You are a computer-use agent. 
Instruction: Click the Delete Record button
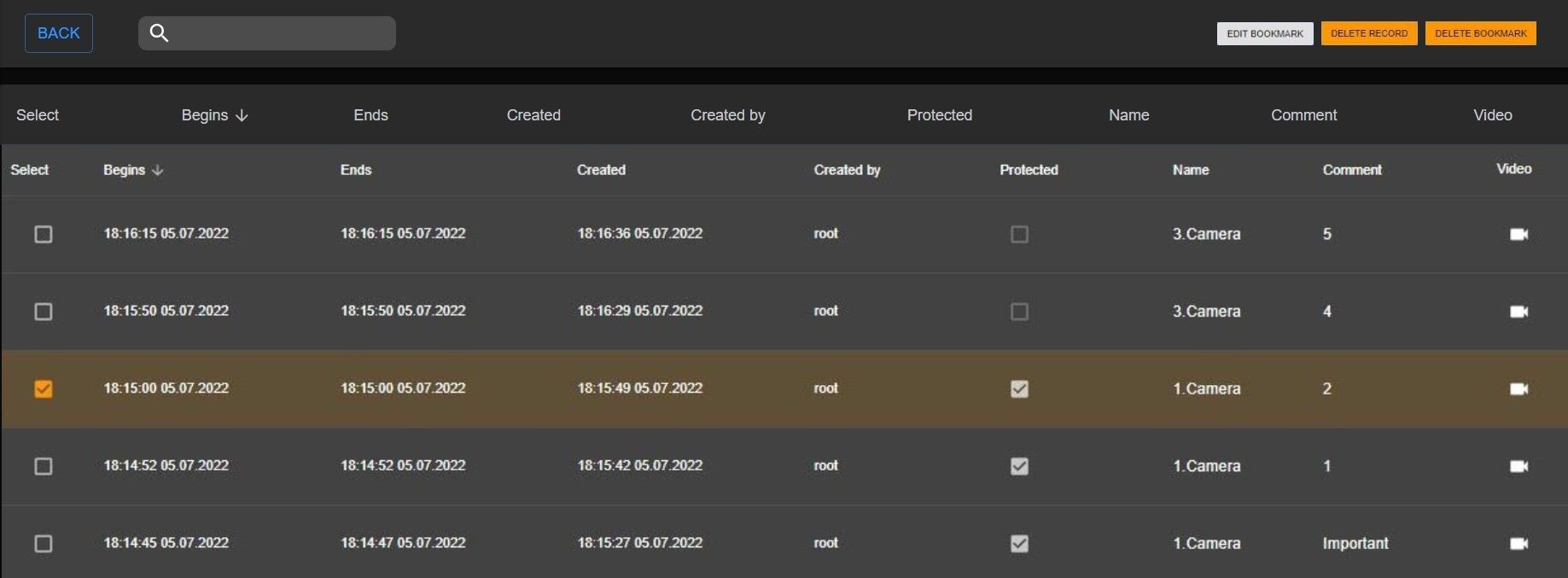click(x=1369, y=33)
